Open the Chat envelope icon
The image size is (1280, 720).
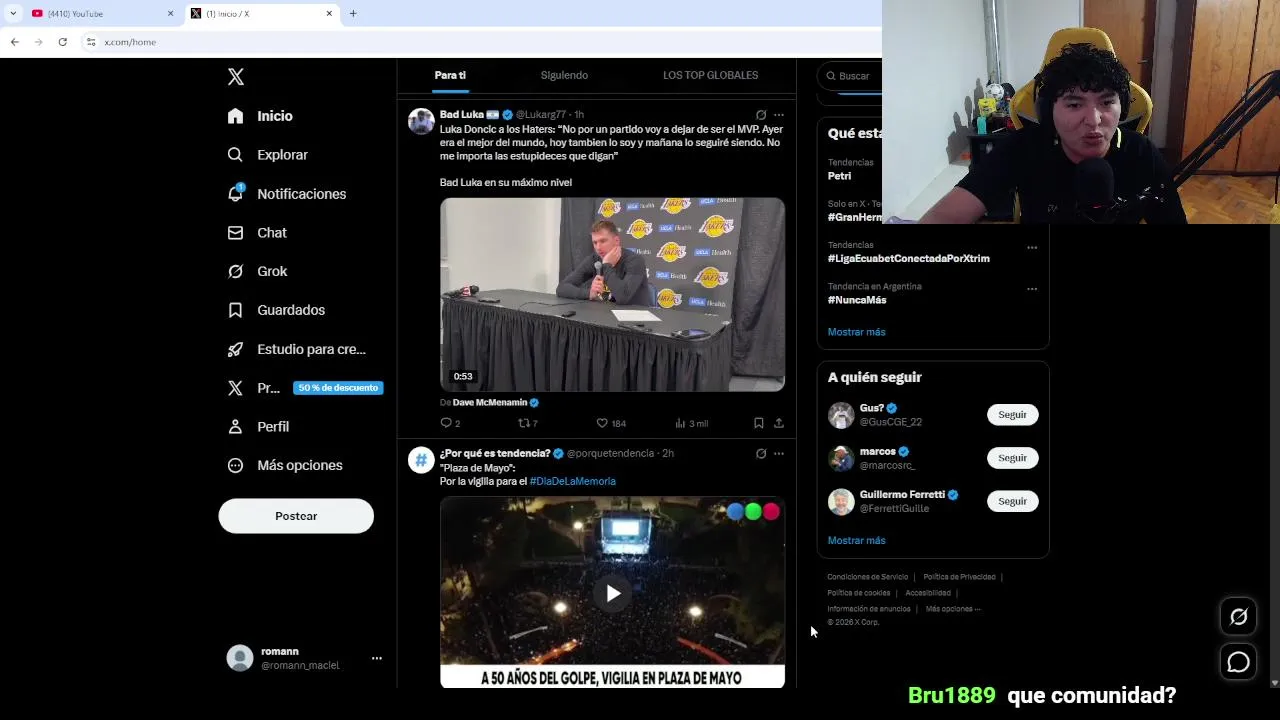point(235,232)
